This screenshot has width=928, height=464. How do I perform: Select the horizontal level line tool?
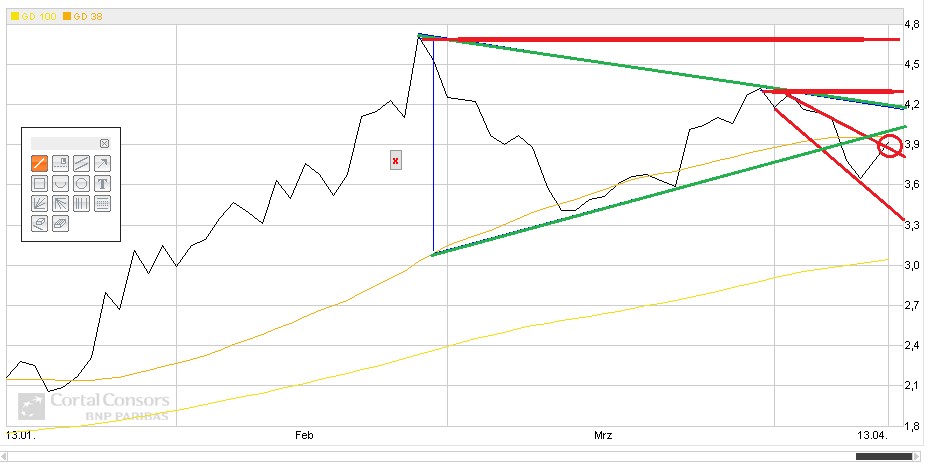(x=60, y=163)
